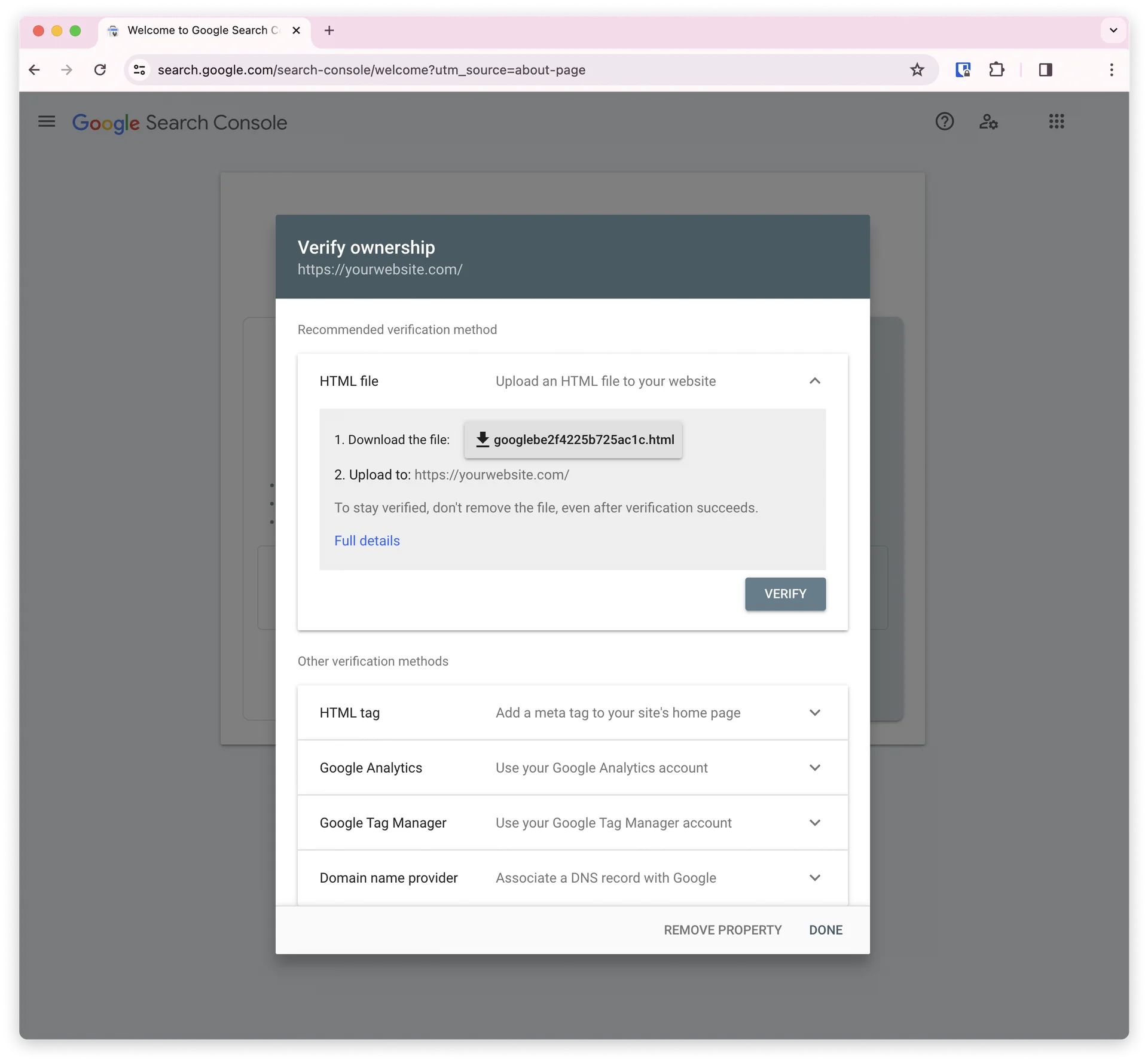Screen dimensions: 1148x1062
Task: Open the user permissions settings icon
Action: (988, 121)
